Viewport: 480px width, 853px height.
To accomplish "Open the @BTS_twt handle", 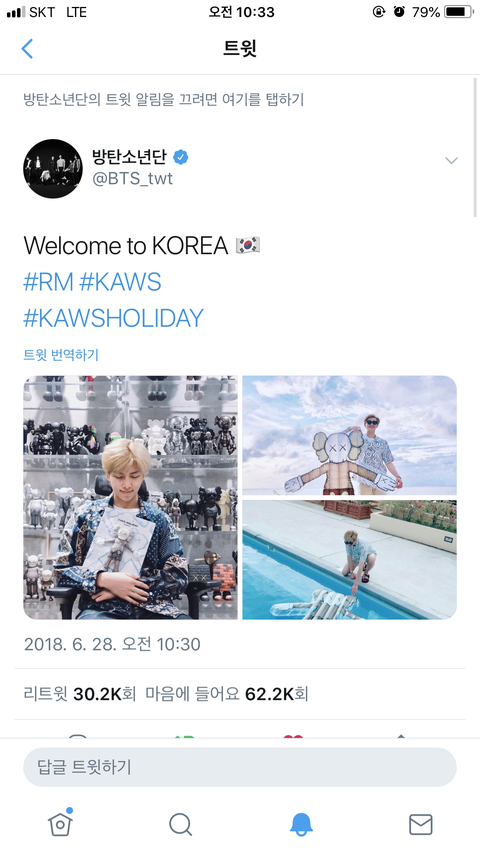I will pyautogui.click(x=132, y=178).
